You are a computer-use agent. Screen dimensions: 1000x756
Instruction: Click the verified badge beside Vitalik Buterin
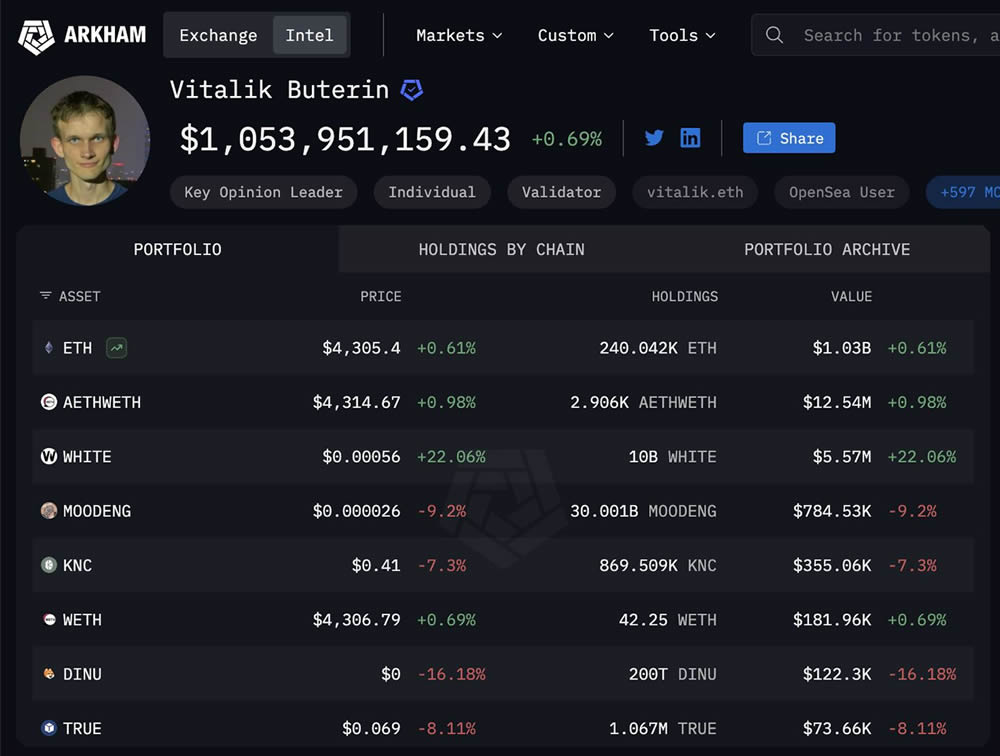[411, 90]
